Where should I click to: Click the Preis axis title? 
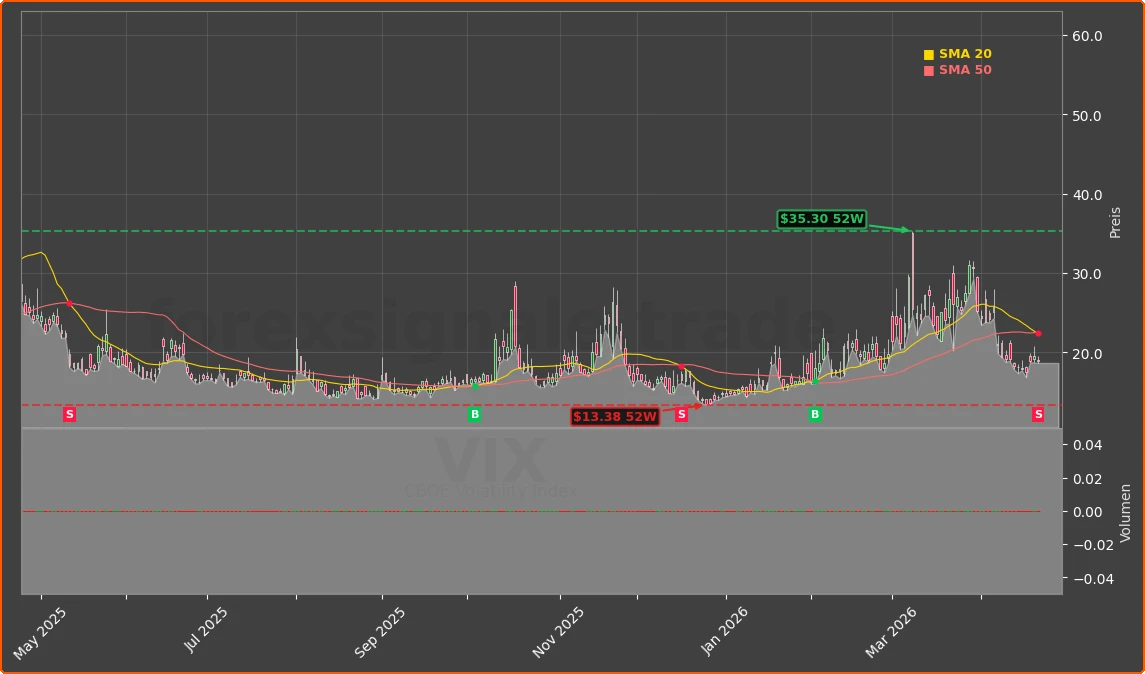click(1115, 223)
